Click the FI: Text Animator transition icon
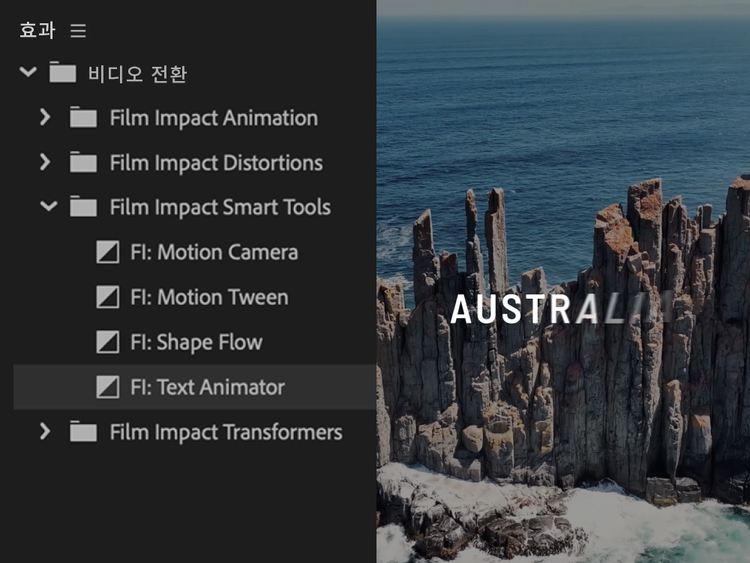The height and width of the screenshot is (563, 750). (x=108, y=387)
